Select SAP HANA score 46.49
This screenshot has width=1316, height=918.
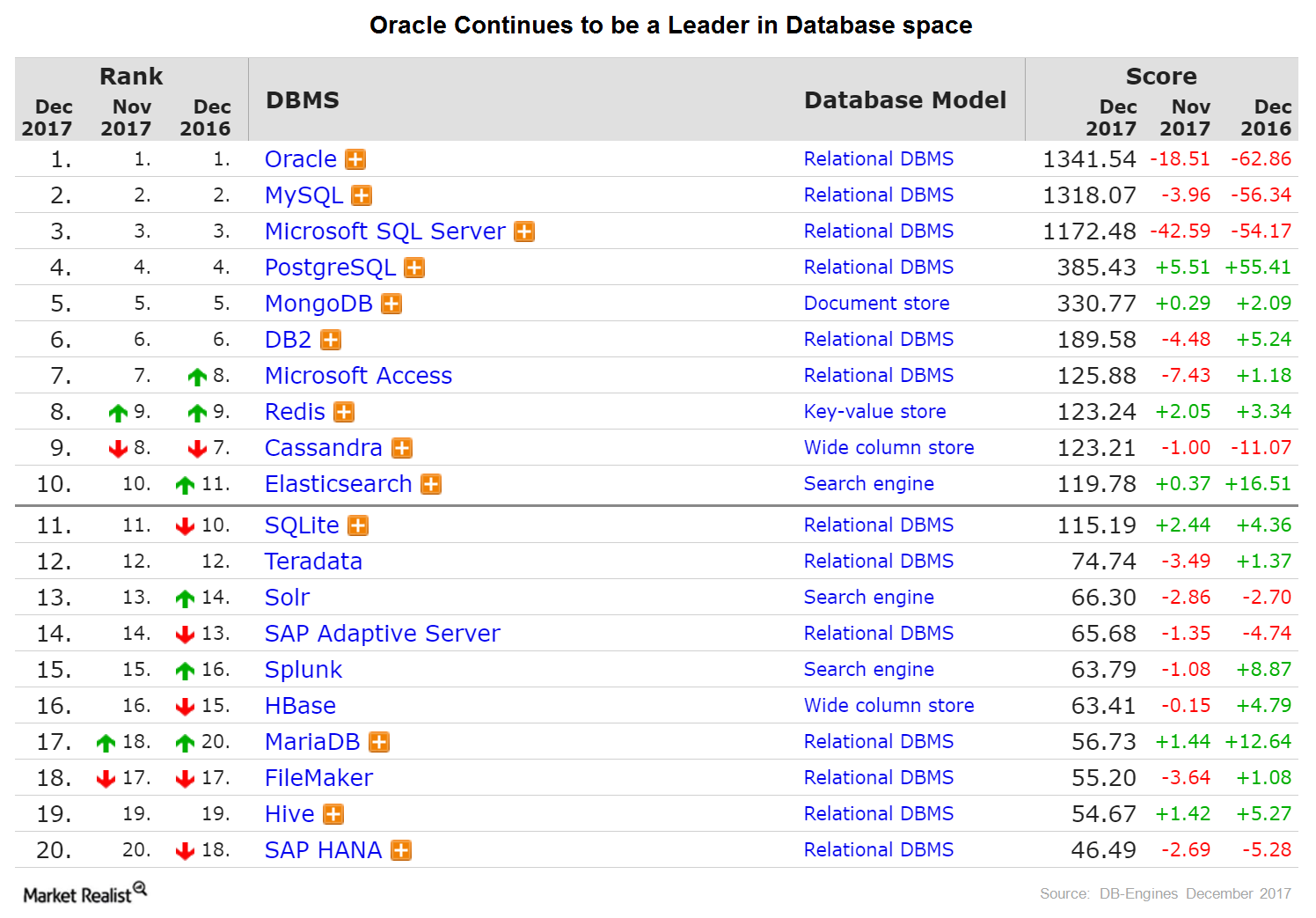tap(1104, 850)
